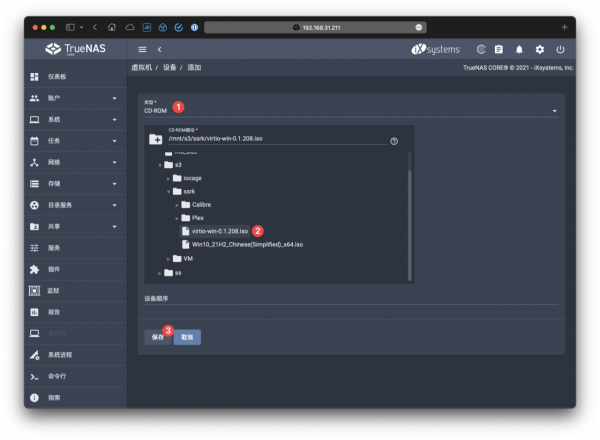Open TrueCommand status icon
The width and height of the screenshot is (600, 440).
tap(481, 49)
